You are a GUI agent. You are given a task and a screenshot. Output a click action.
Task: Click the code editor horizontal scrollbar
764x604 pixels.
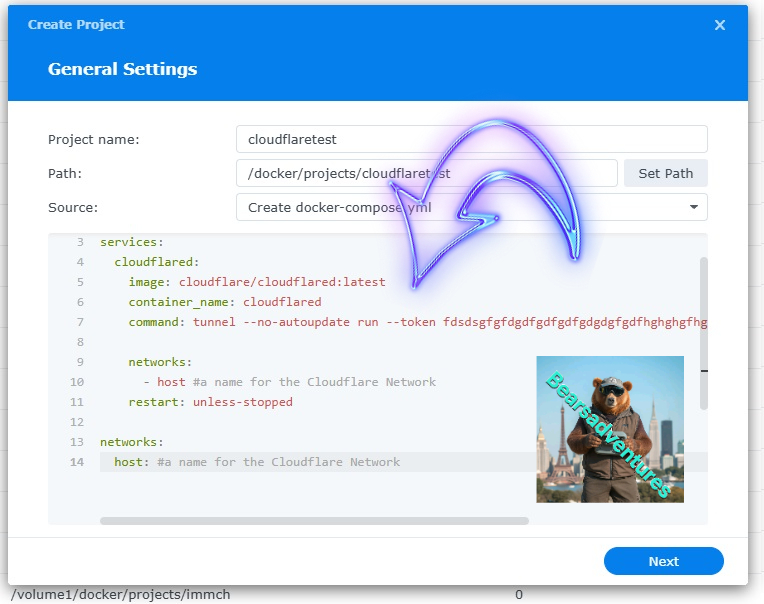pyautogui.click(x=314, y=520)
